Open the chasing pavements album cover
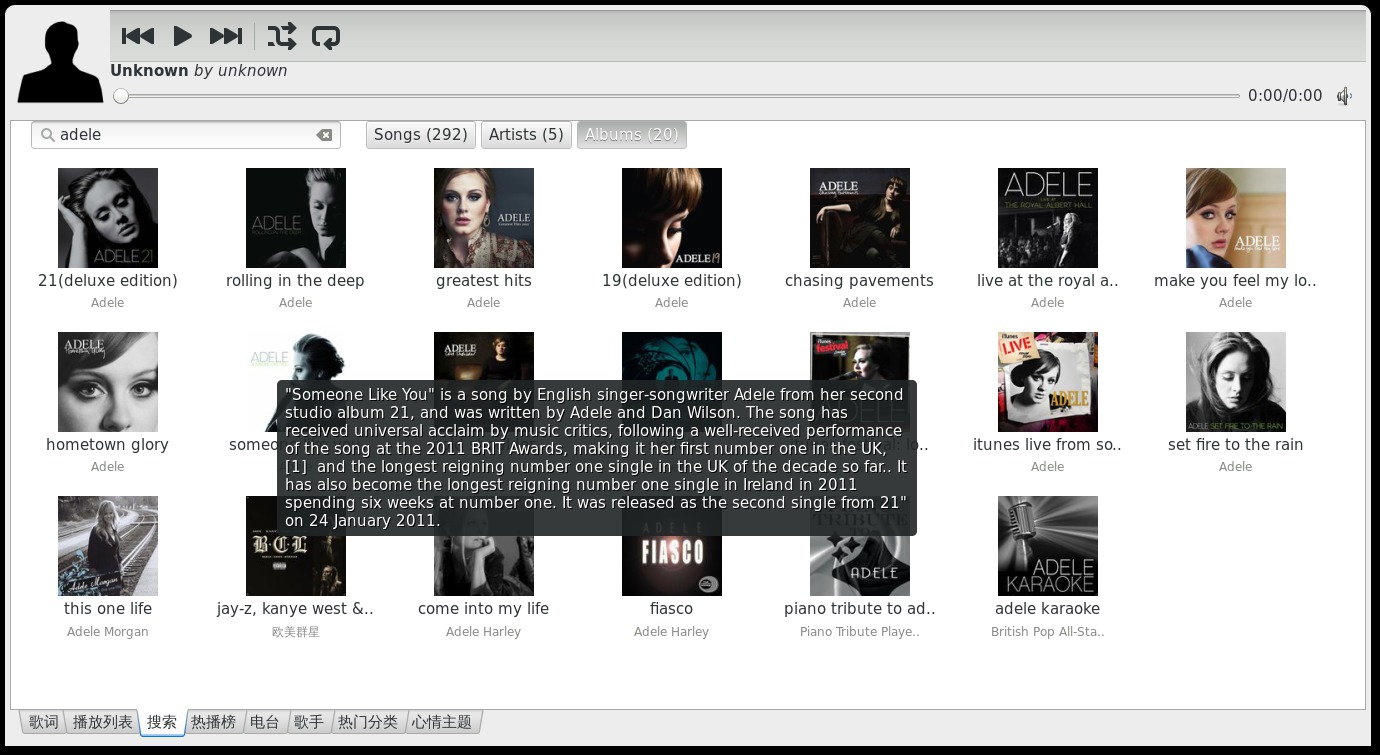 click(x=860, y=218)
